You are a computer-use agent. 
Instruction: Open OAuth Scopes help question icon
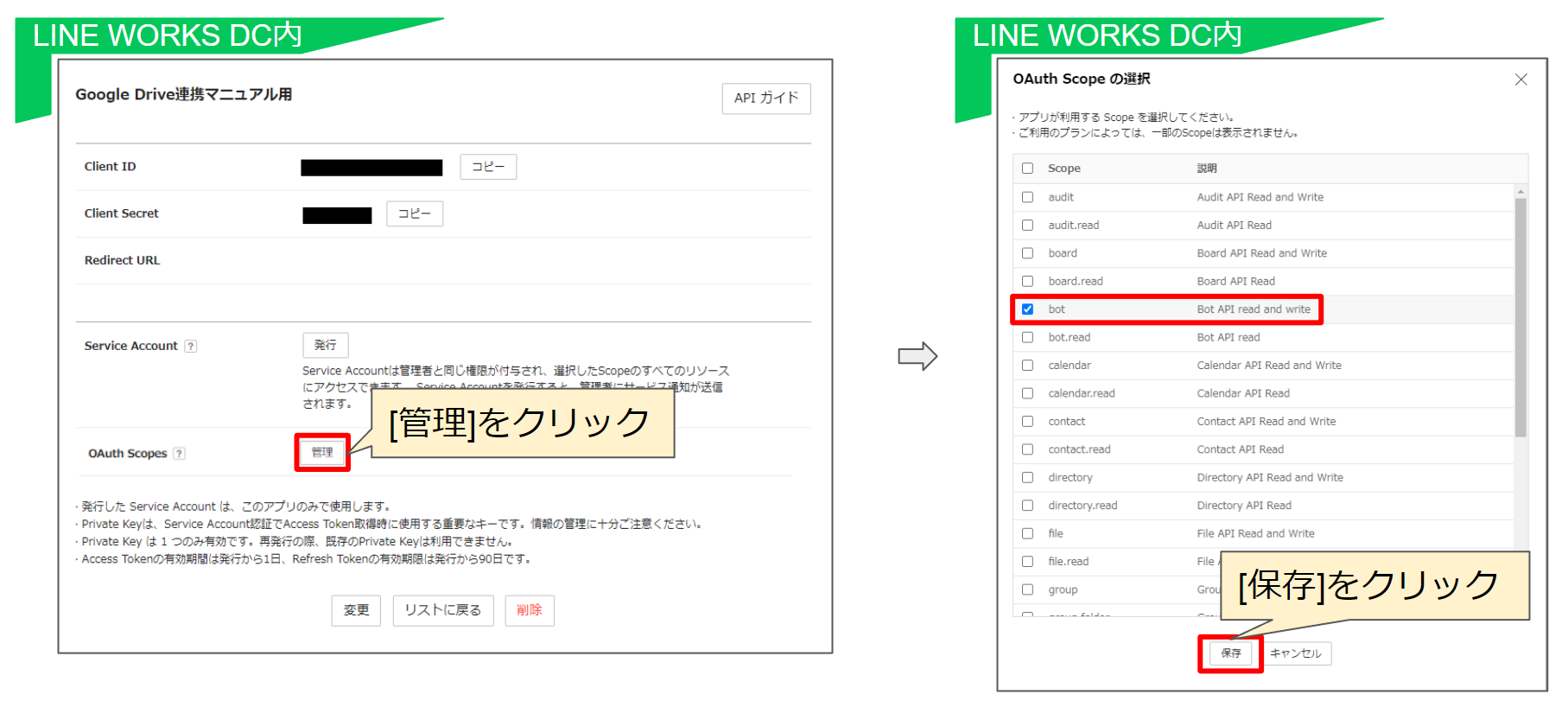pos(179,454)
